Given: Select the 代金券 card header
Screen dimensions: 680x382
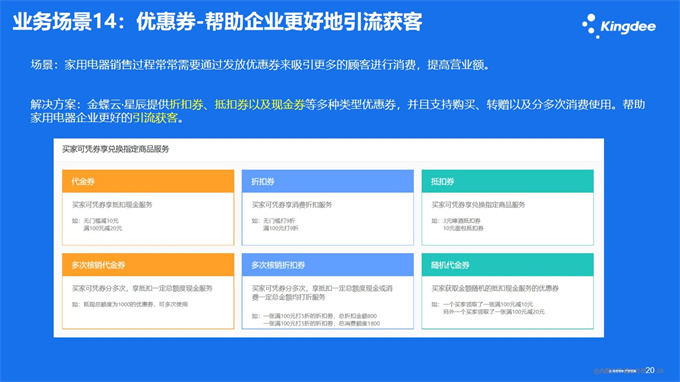Looking at the screenshot, I should point(148,181).
